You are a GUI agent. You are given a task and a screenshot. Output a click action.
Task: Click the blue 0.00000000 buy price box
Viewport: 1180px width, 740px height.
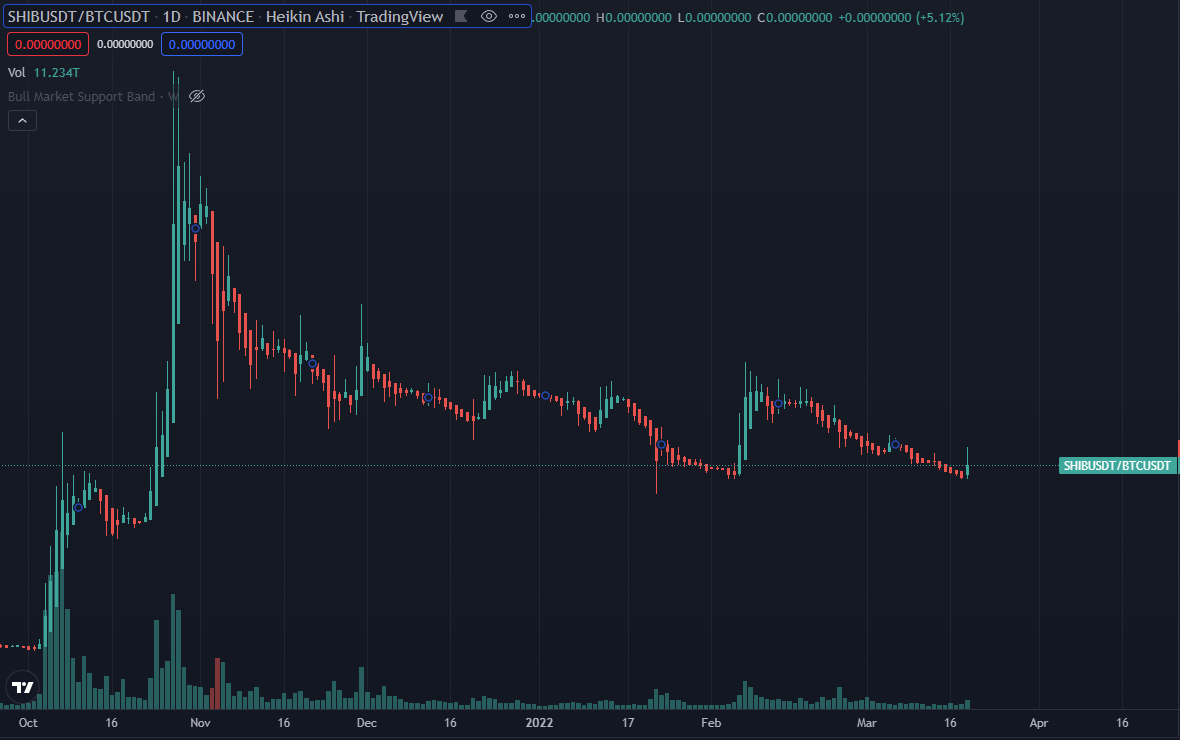click(x=202, y=44)
